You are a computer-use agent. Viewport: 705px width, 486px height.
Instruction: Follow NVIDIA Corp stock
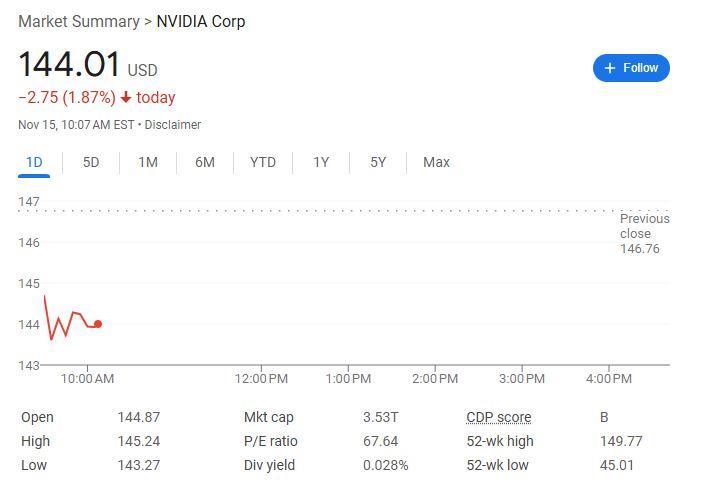coord(631,68)
